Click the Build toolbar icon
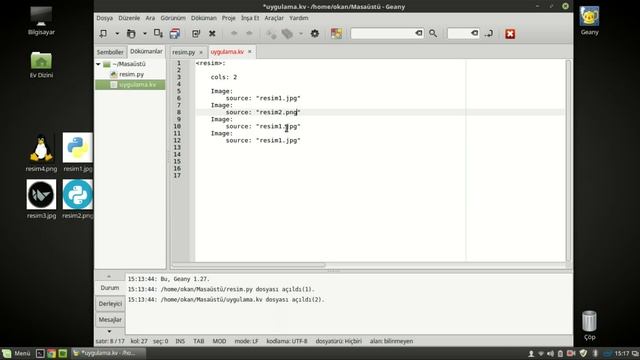Image resolution: width=640 pixels, height=360 pixels. (287, 34)
